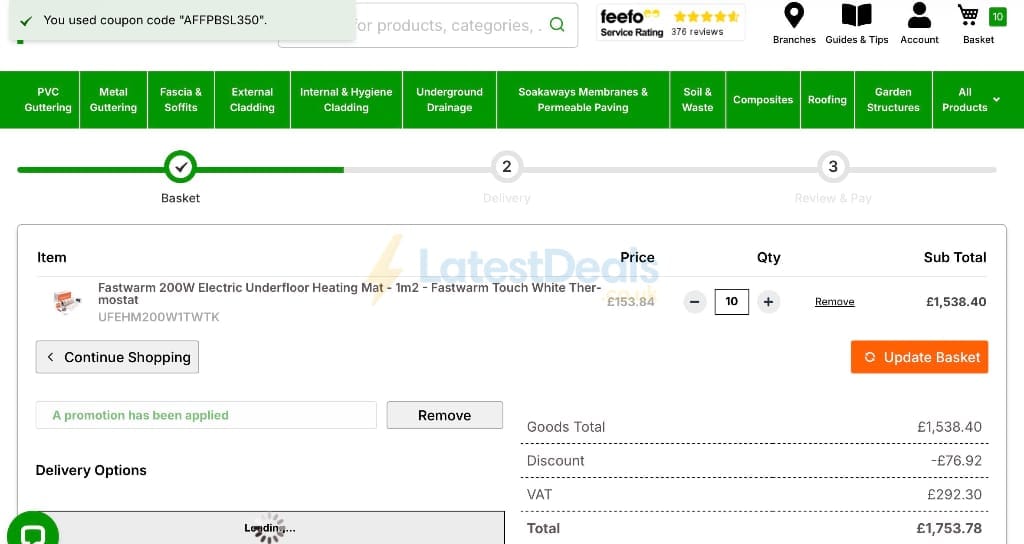Viewport: 1024px width, 544px height.
Task: Open Guides & Tips book icon
Action: (856, 16)
